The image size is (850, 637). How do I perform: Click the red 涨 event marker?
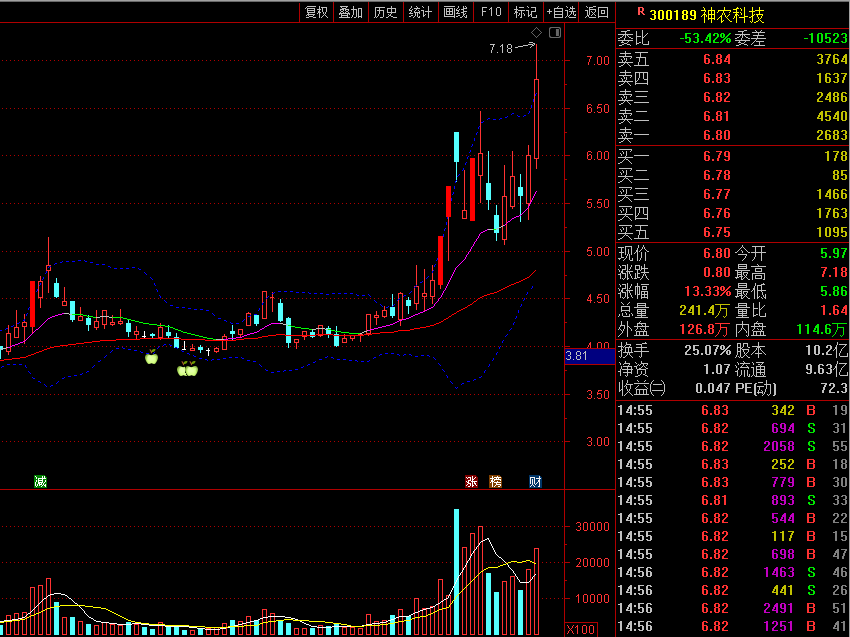[471, 481]
